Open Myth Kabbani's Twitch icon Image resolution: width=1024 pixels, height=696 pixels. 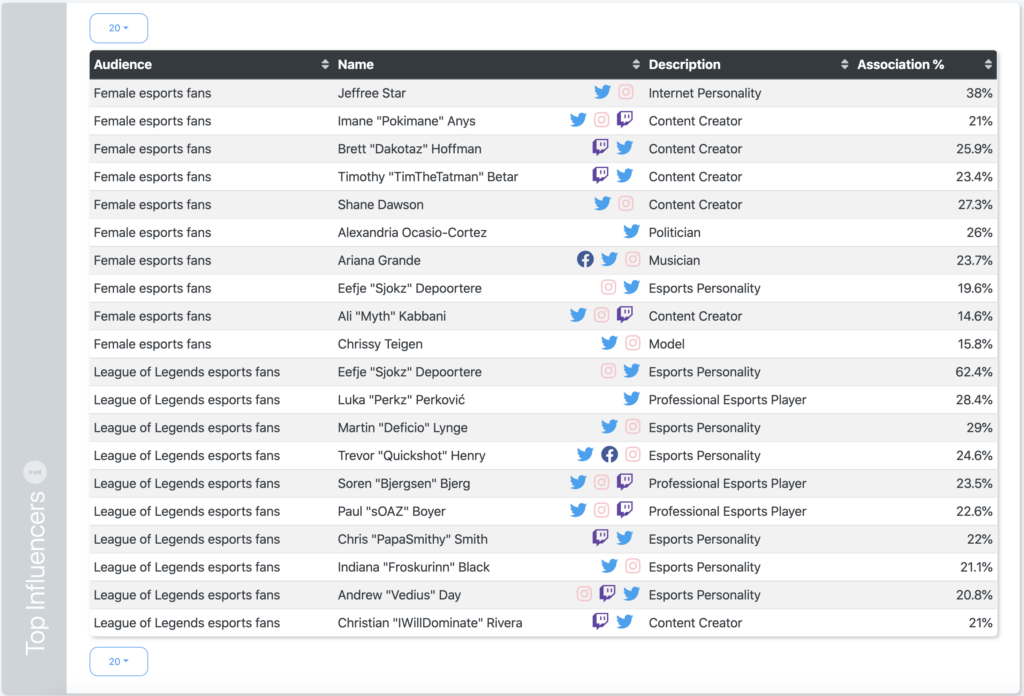click(625, 315)
